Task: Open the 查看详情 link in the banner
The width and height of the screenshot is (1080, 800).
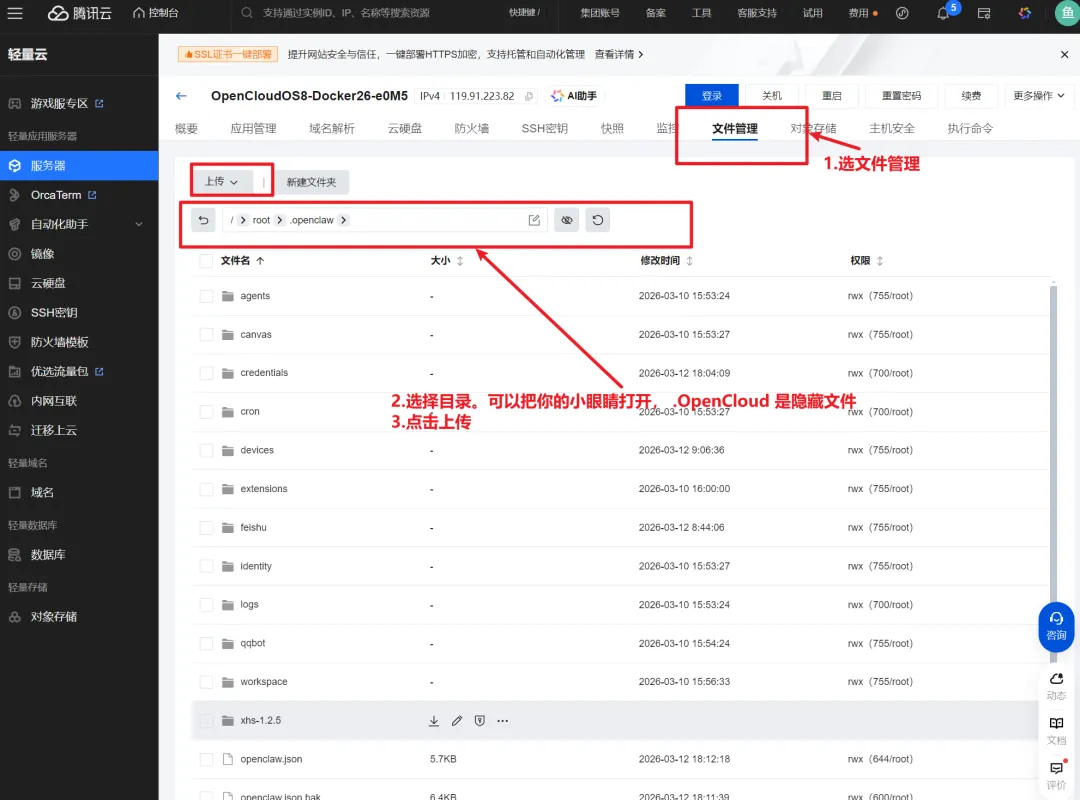Action: click(x=619, y=54)
